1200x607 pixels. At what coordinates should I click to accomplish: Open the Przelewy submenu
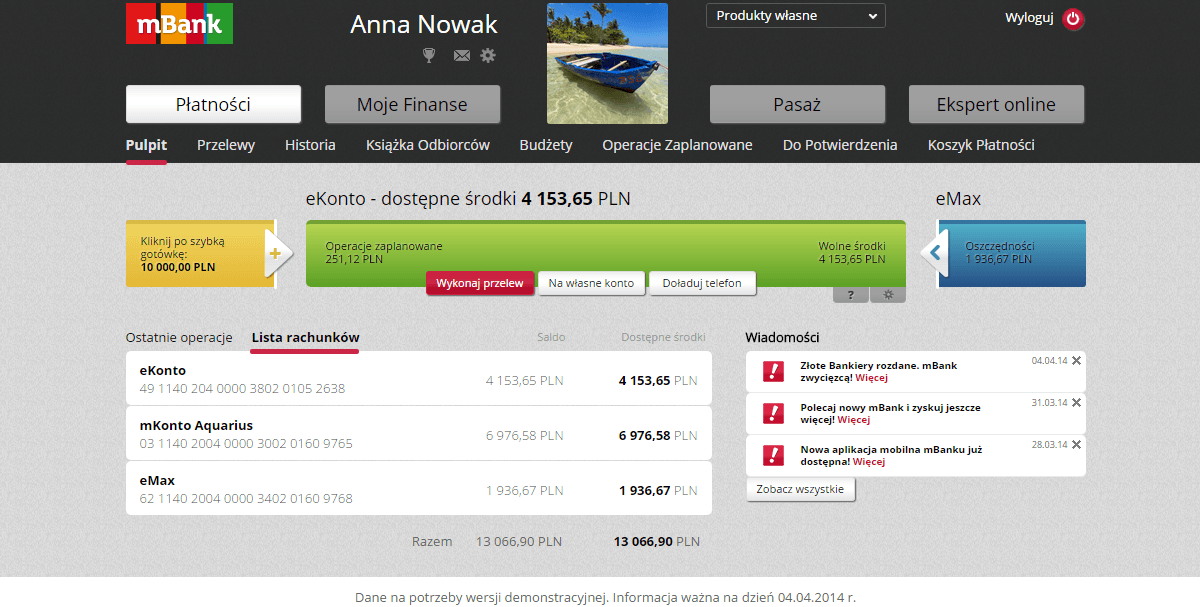pyautogui.click(x=226, y=145)
